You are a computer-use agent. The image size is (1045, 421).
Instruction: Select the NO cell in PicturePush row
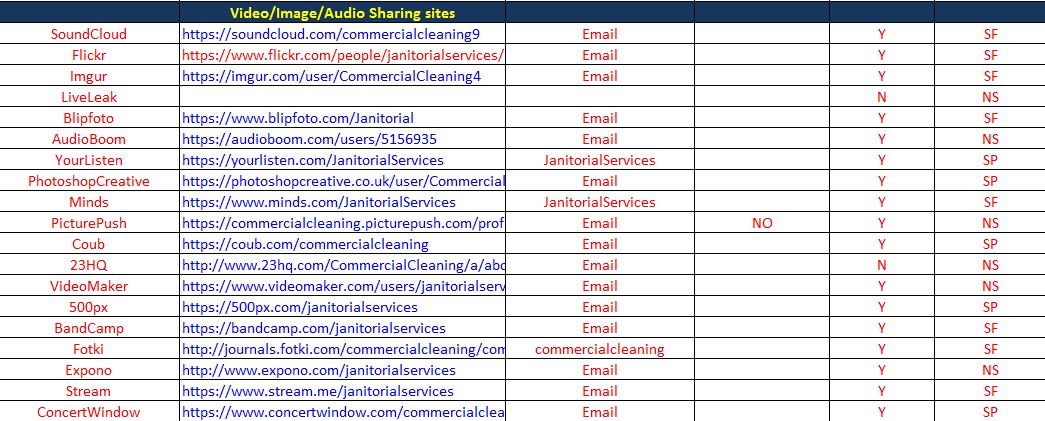[x=762, y=223]
